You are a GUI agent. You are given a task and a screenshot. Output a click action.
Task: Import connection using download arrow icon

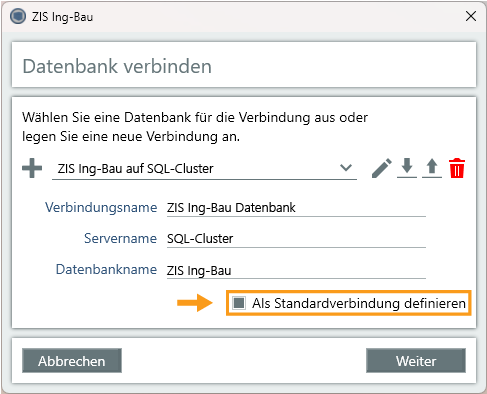407,168
